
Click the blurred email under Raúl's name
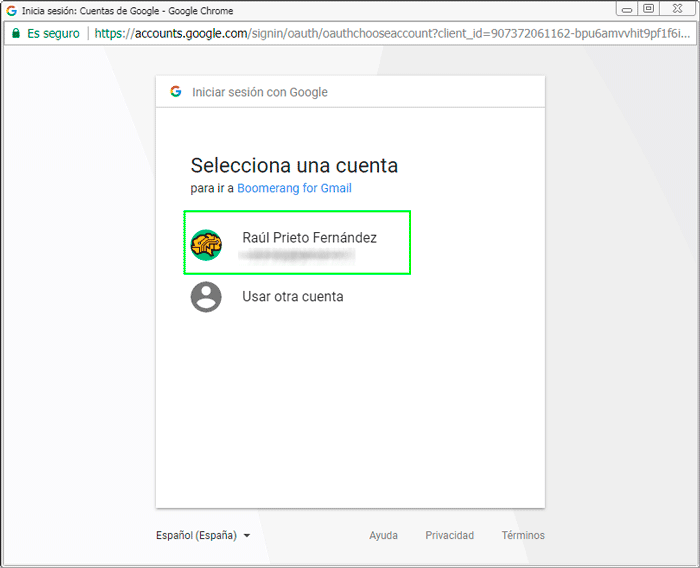tap(297, 256)
